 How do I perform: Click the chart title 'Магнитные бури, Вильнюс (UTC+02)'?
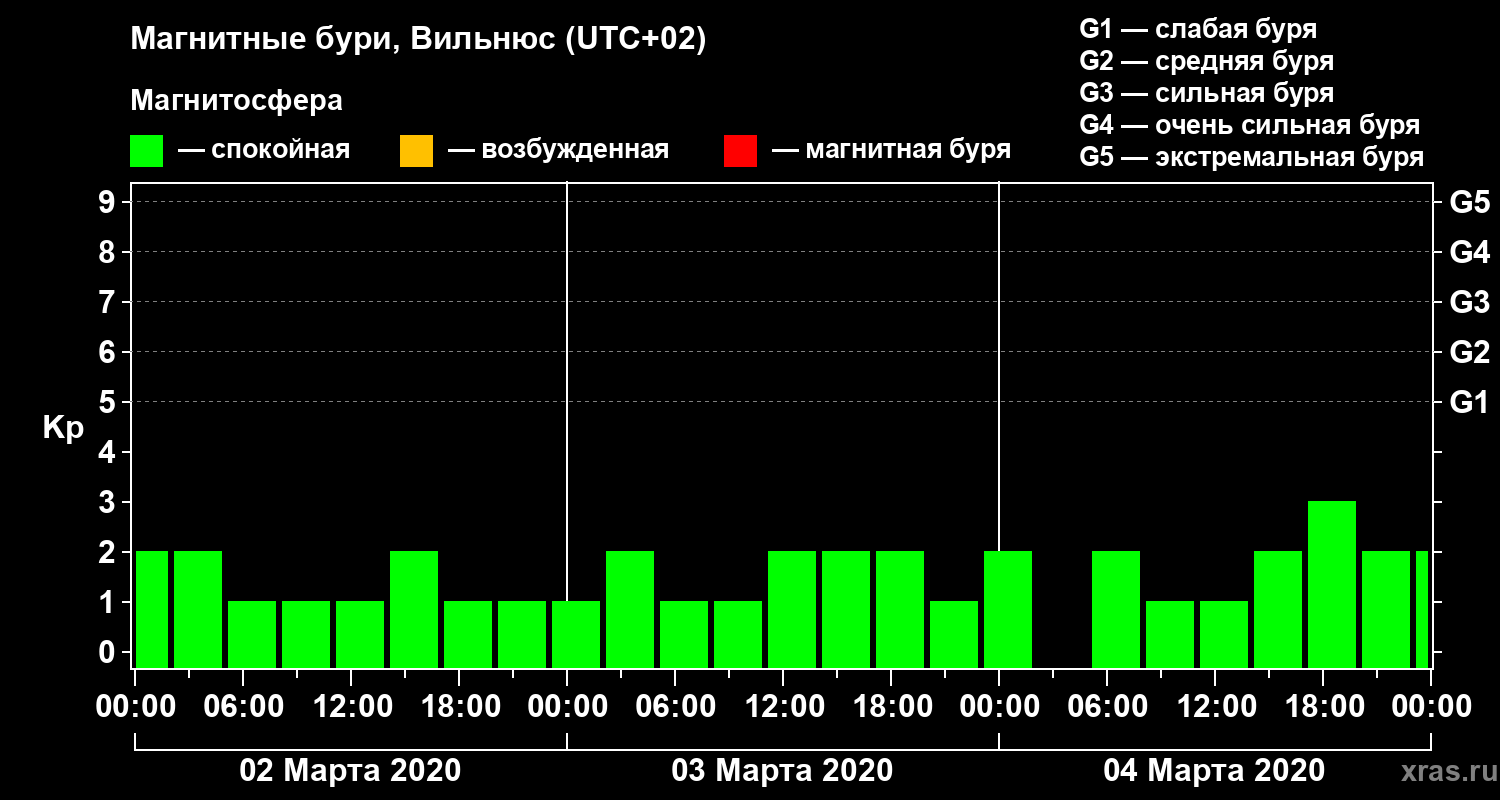[418, 40]
